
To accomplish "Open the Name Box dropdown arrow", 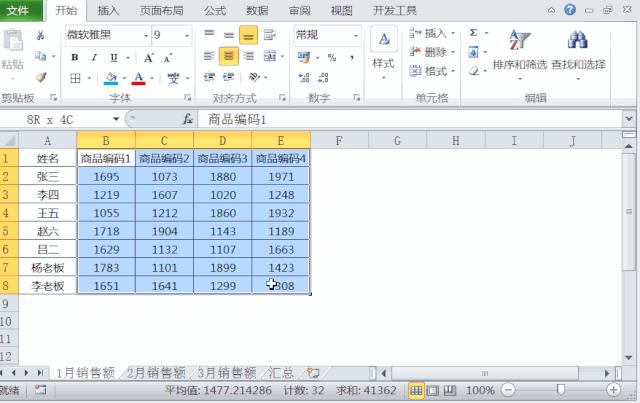I will (x=116, y=119).
